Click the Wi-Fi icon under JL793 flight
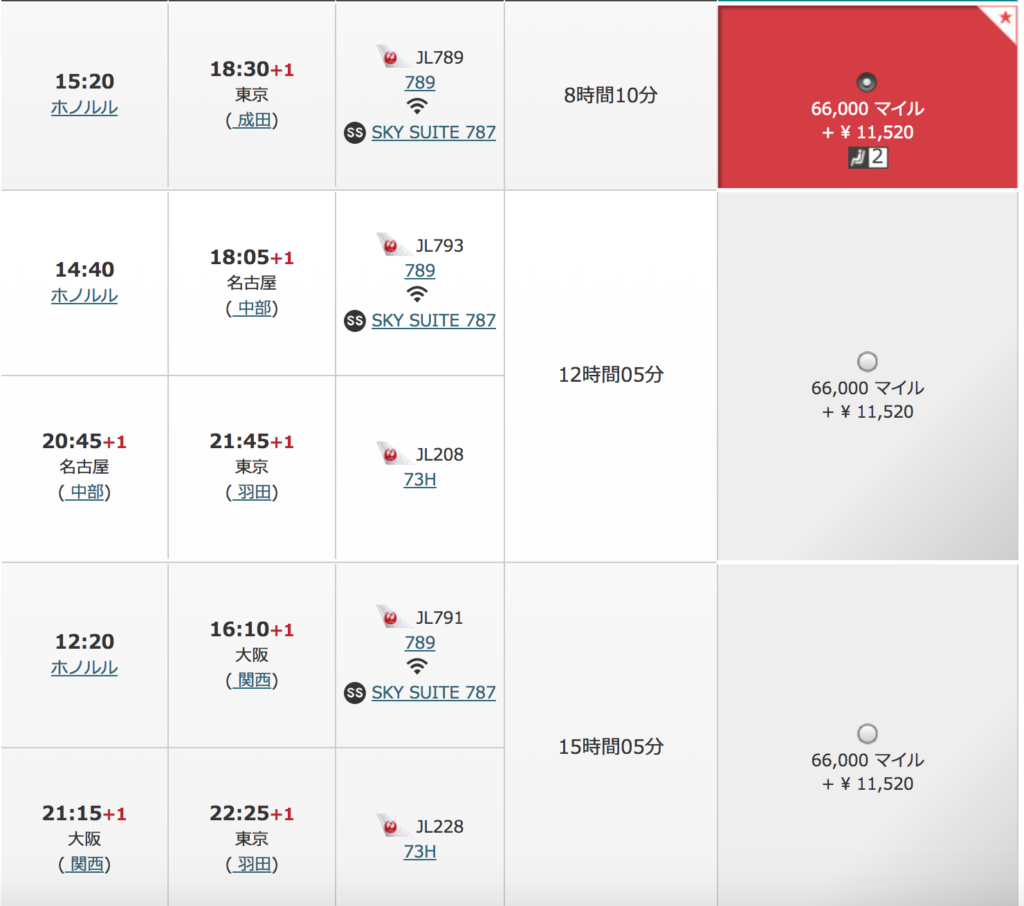 [417, 294]
